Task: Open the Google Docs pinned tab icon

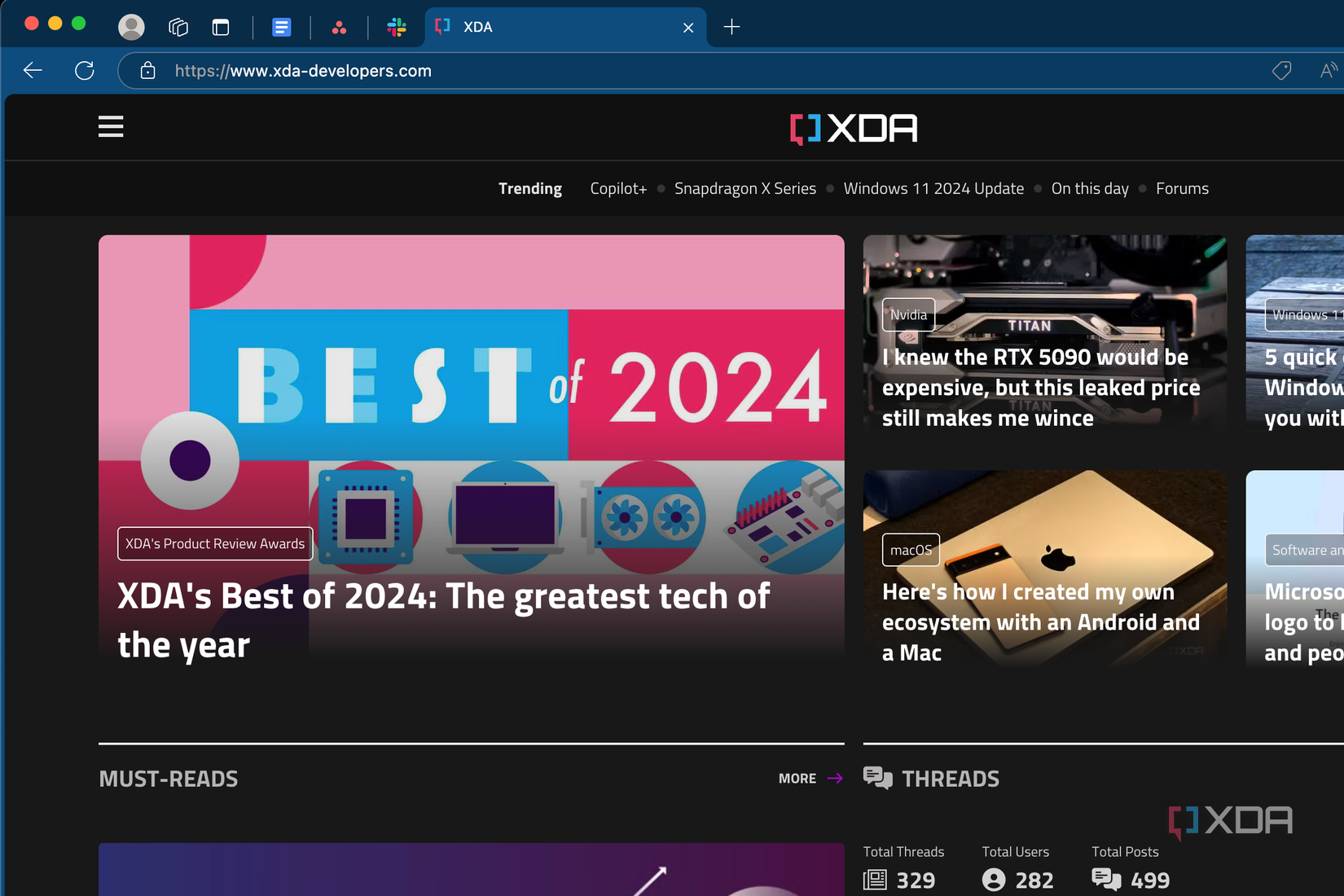Action: (x=281, y=27)
